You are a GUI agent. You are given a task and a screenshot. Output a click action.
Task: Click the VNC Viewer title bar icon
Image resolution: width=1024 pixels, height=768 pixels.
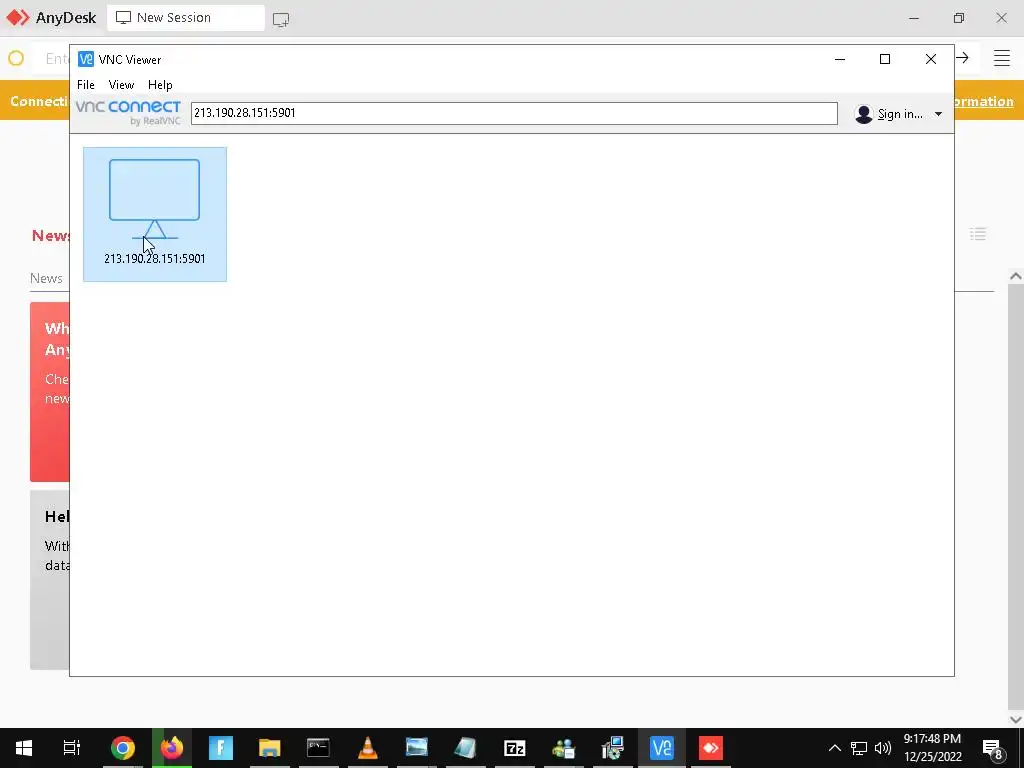(86, 59)
